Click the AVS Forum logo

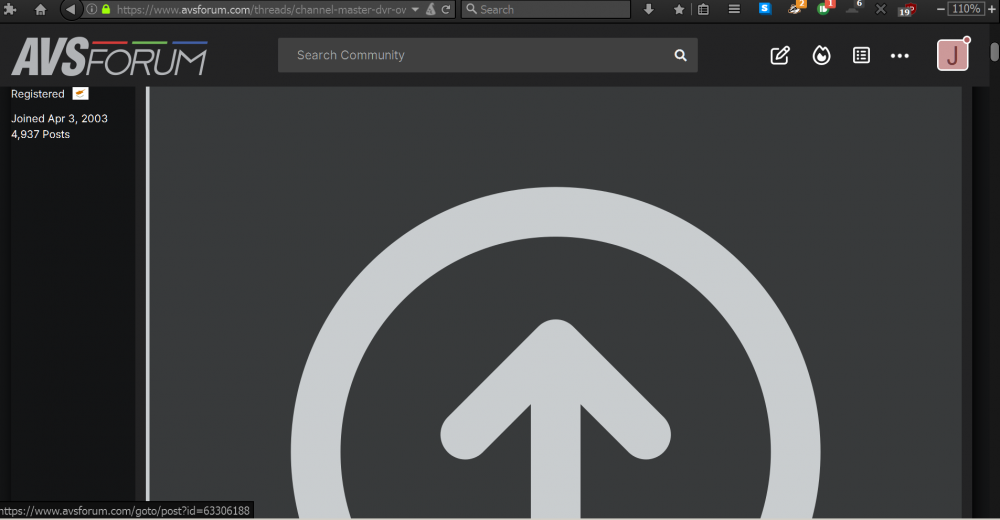pos(109,57)
